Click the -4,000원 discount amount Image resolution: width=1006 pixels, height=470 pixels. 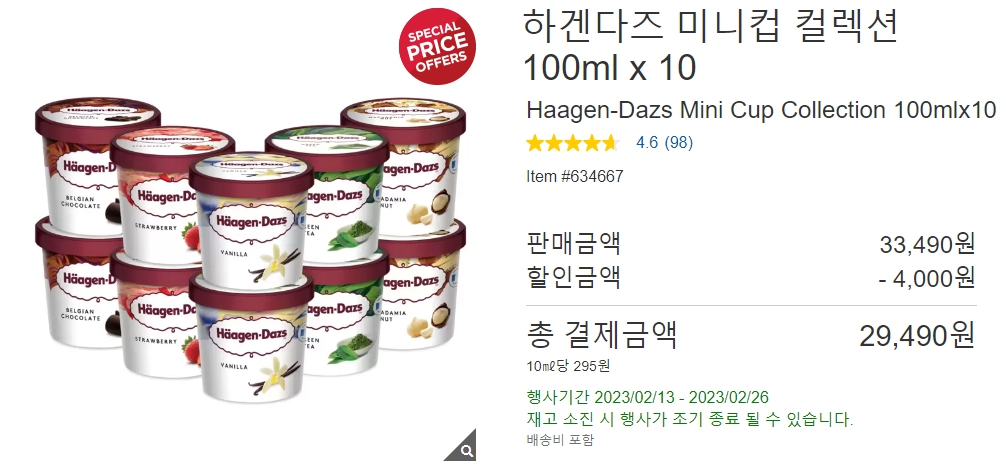[926, 278]
